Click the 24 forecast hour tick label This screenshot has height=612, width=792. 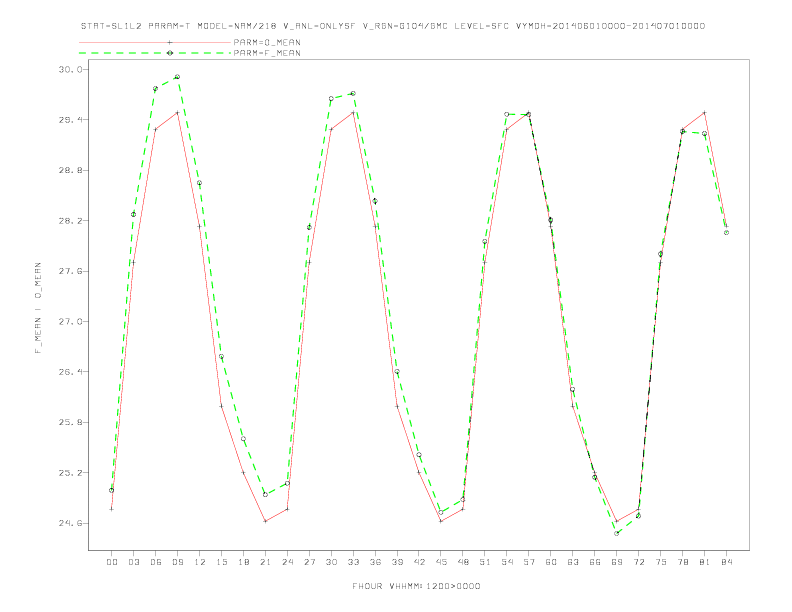(287, 562)
